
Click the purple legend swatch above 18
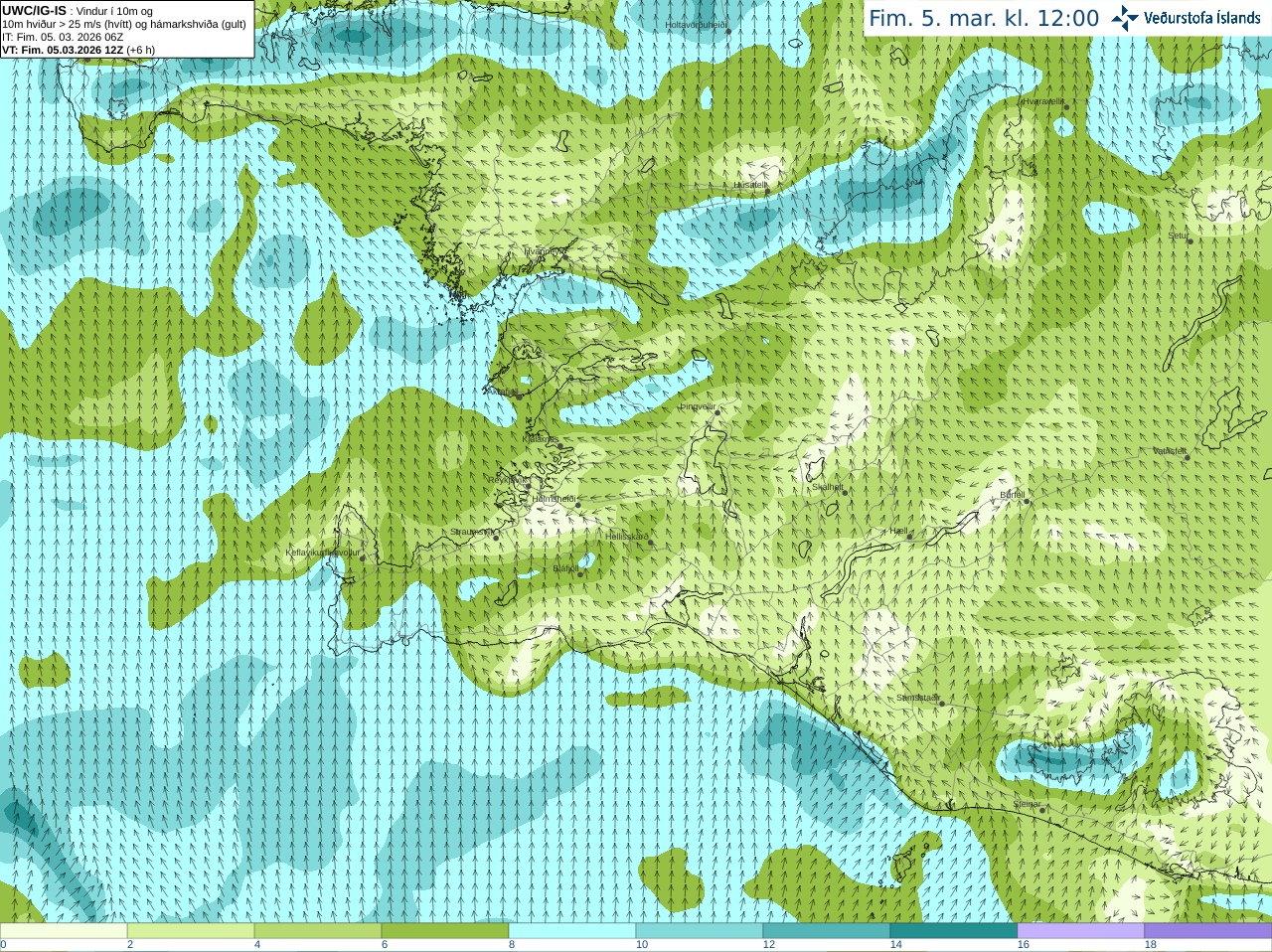pyautogui.click(x=1208, y=931)
